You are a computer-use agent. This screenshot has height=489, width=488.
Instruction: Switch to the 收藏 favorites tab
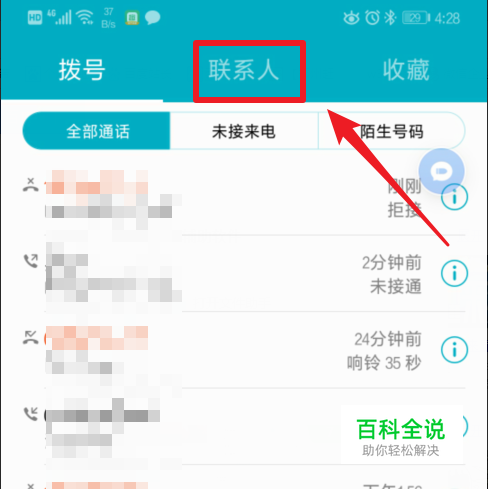(406, 70)
